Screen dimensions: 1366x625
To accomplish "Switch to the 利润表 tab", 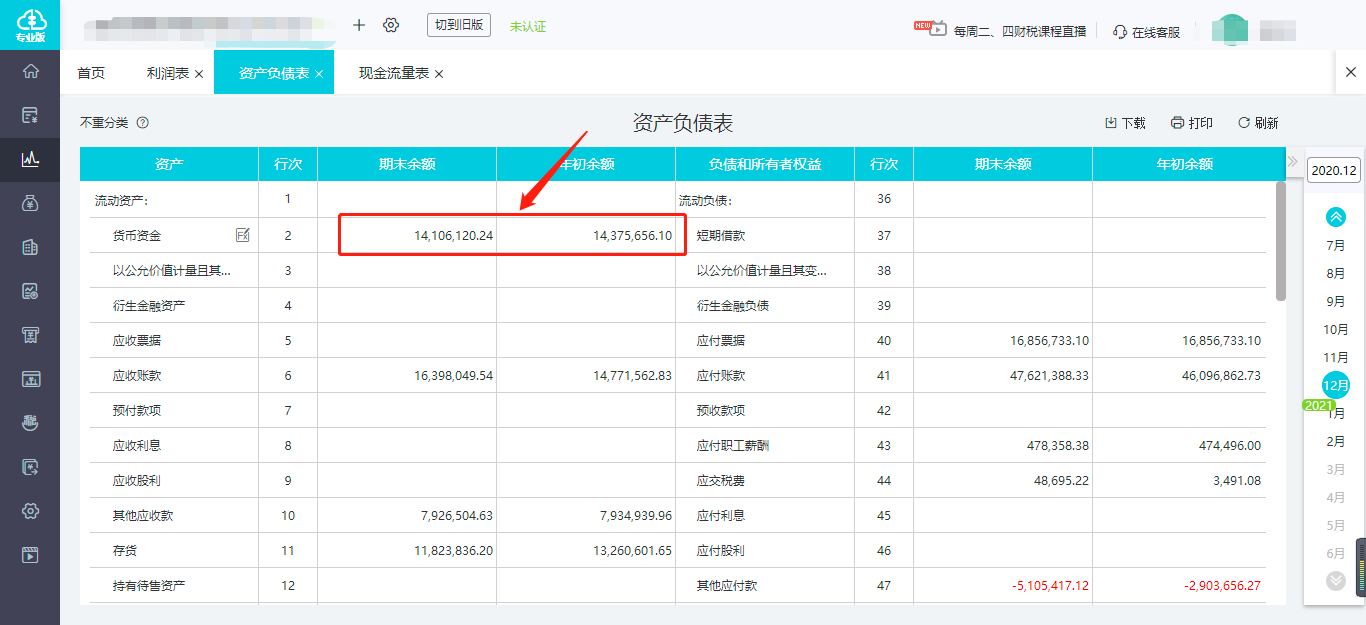I will pyautogui.click(x=168, y=73).
